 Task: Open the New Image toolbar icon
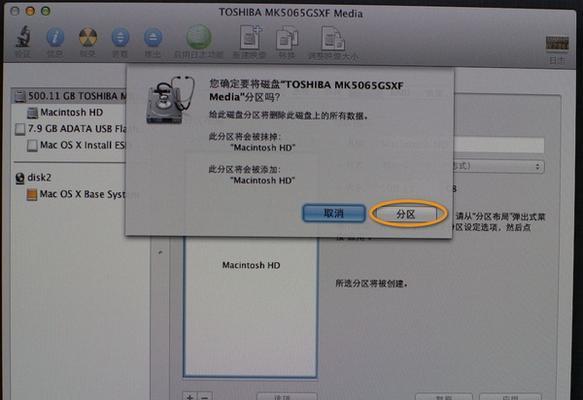click(x=250, y=37)
